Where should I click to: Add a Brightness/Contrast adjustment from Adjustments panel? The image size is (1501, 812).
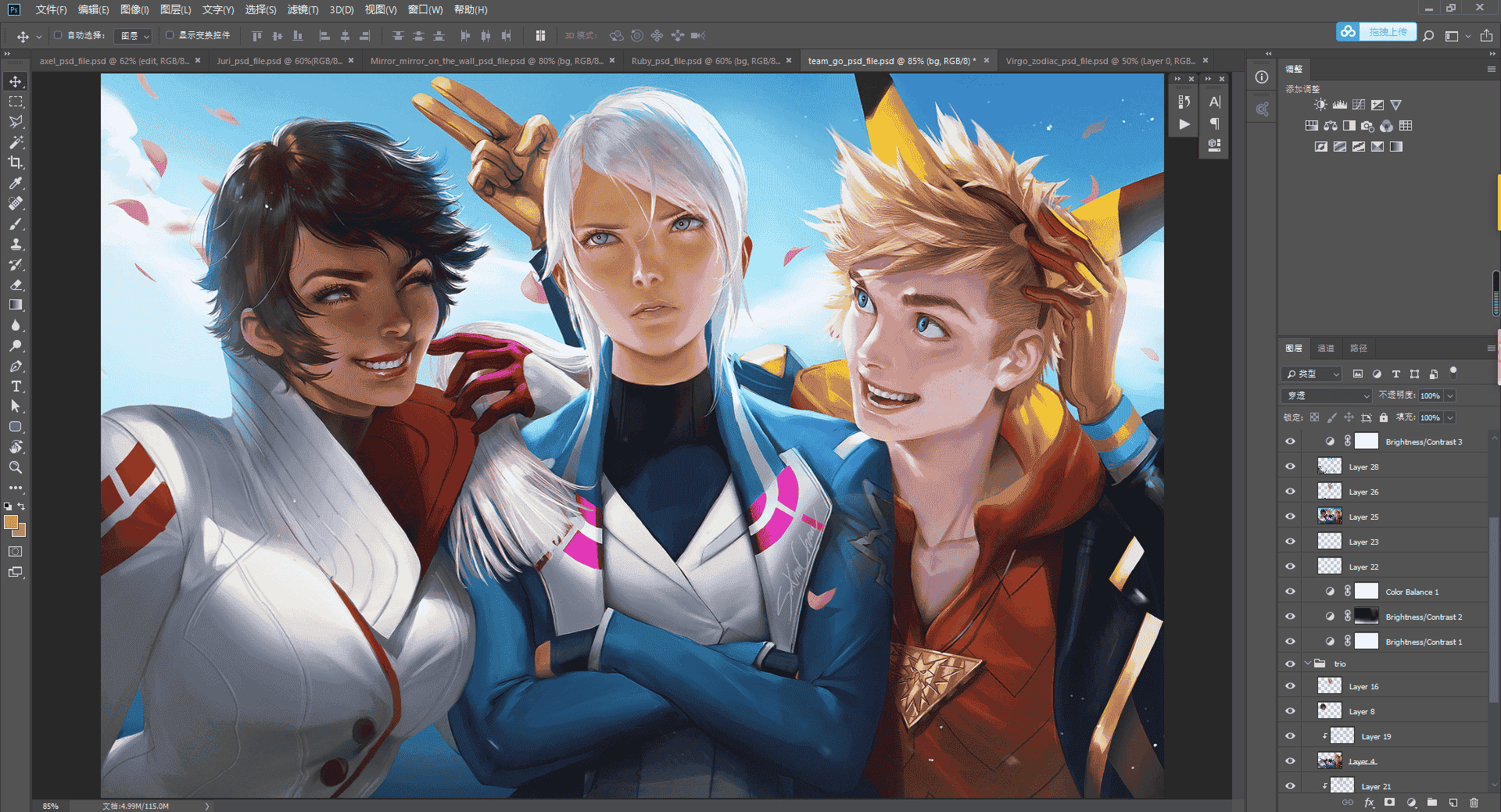click(1320, 105)
